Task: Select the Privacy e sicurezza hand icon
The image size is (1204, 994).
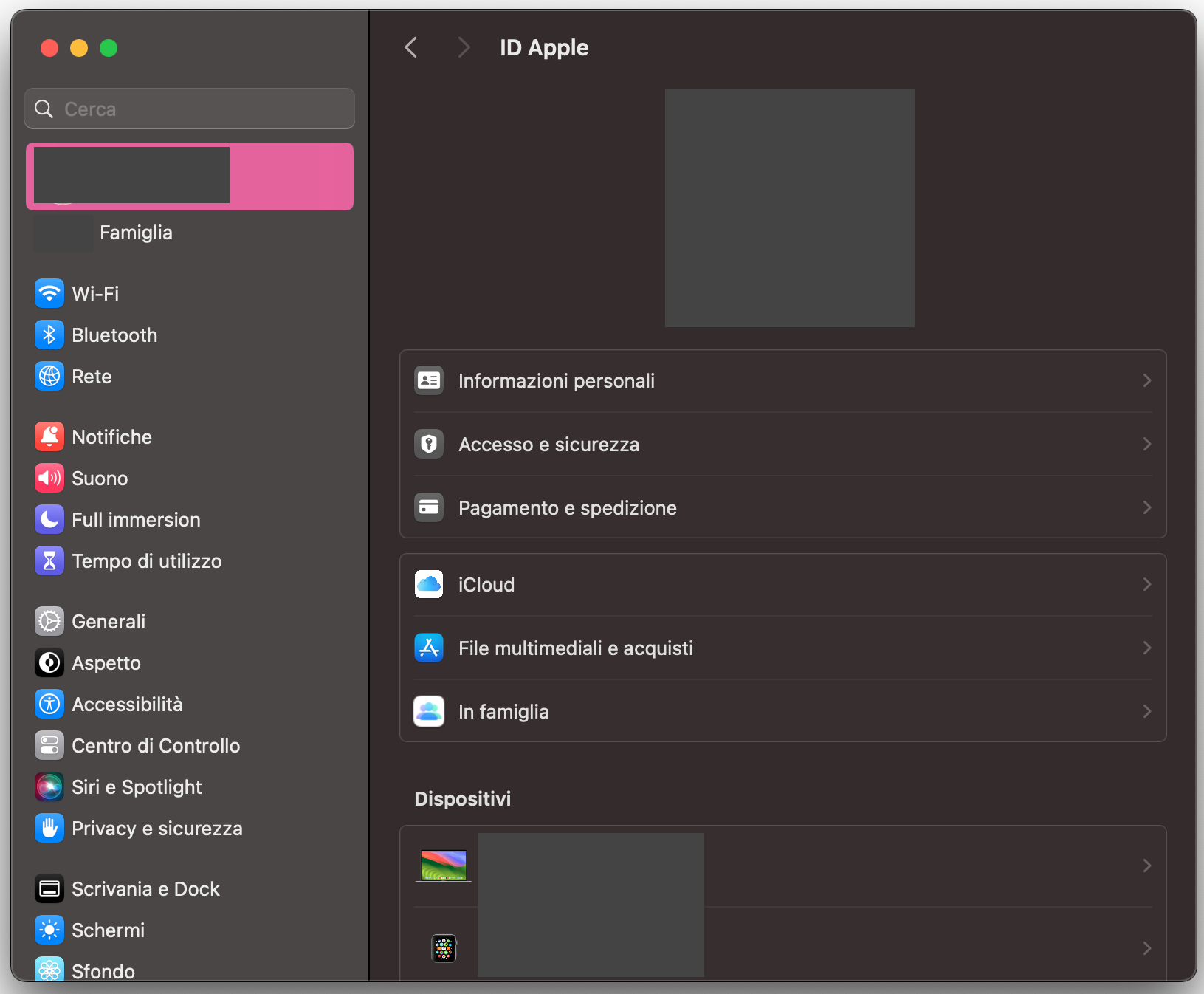Action: coord(49,828)
